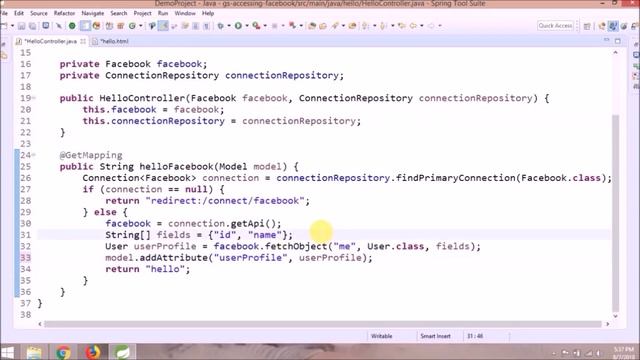Click the Writable status bar entry

coord(381,336)
